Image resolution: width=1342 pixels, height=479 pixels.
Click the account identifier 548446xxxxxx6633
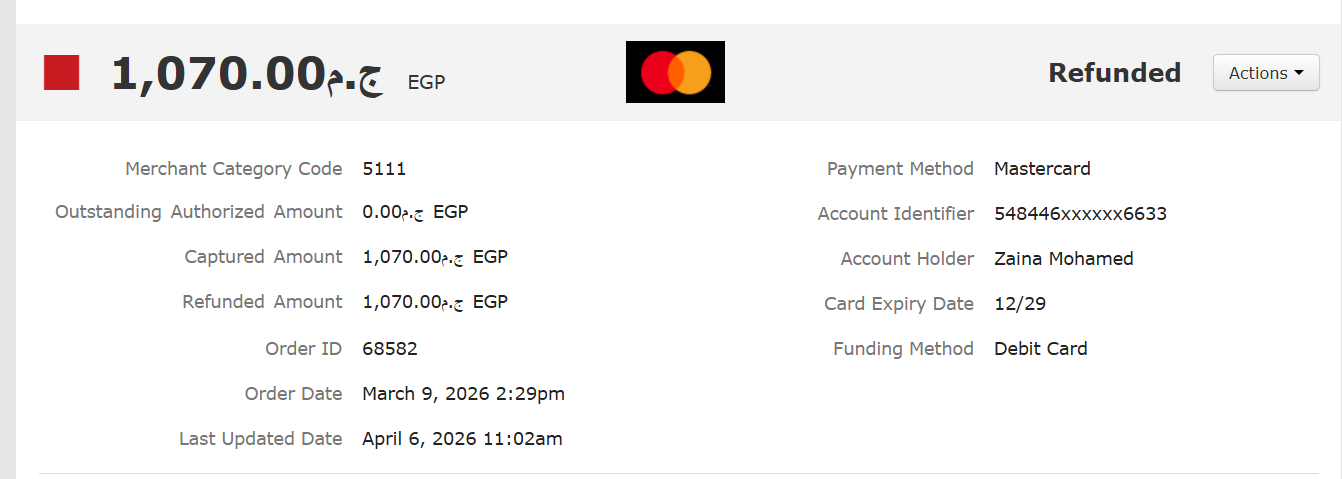pyautogui.click(x=1080, y=214)
